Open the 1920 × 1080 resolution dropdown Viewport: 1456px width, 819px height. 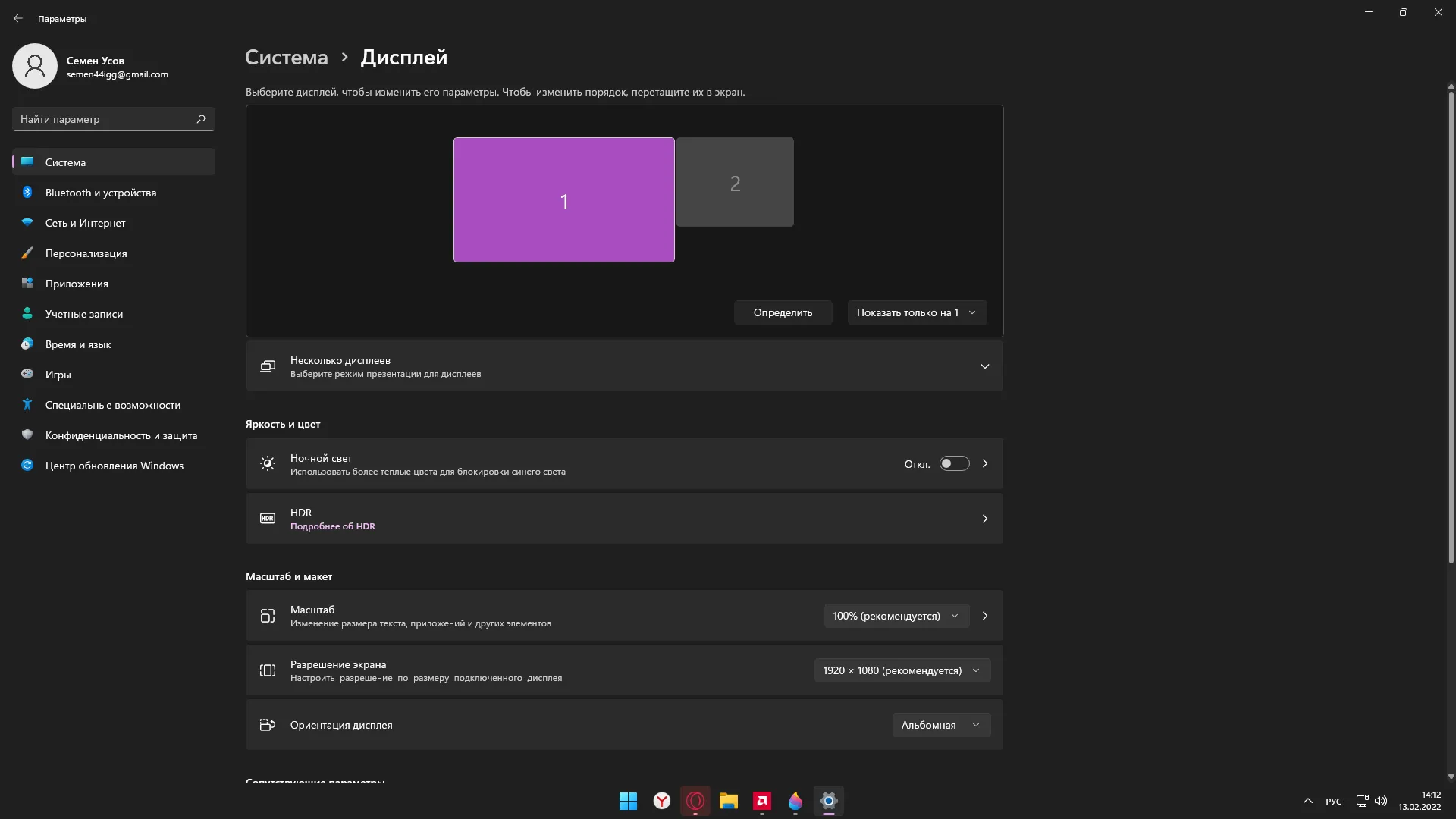point(902,670)
